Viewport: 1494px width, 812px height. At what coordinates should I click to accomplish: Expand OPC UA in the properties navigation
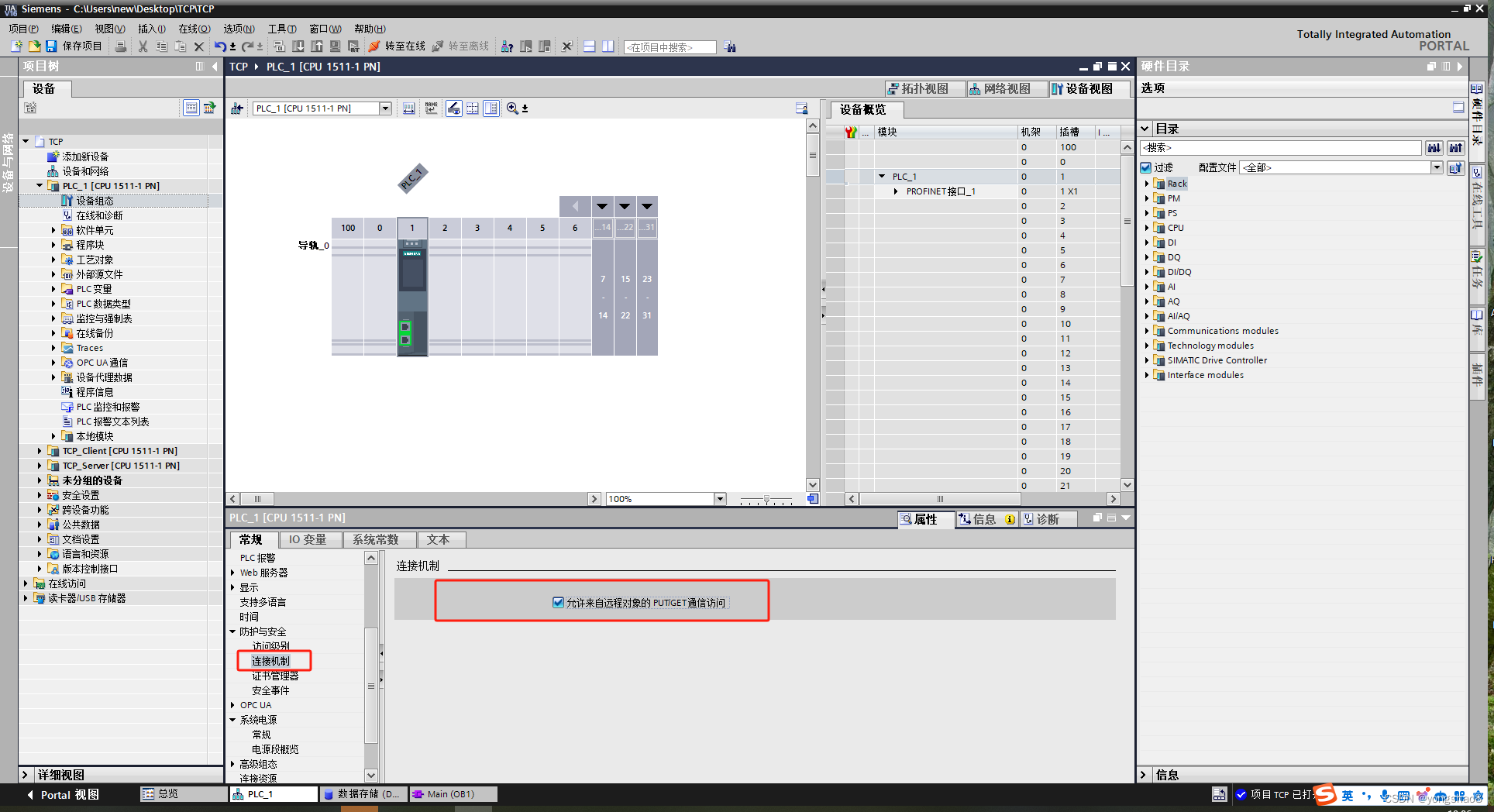pos(232,705)
